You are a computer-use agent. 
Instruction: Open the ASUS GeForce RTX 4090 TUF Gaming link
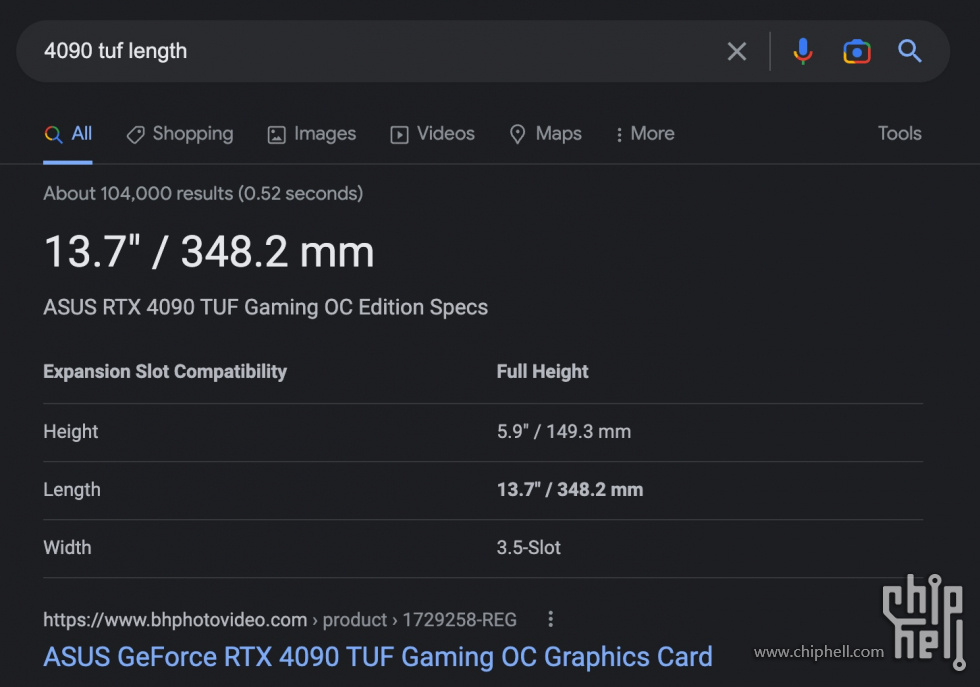378,657
